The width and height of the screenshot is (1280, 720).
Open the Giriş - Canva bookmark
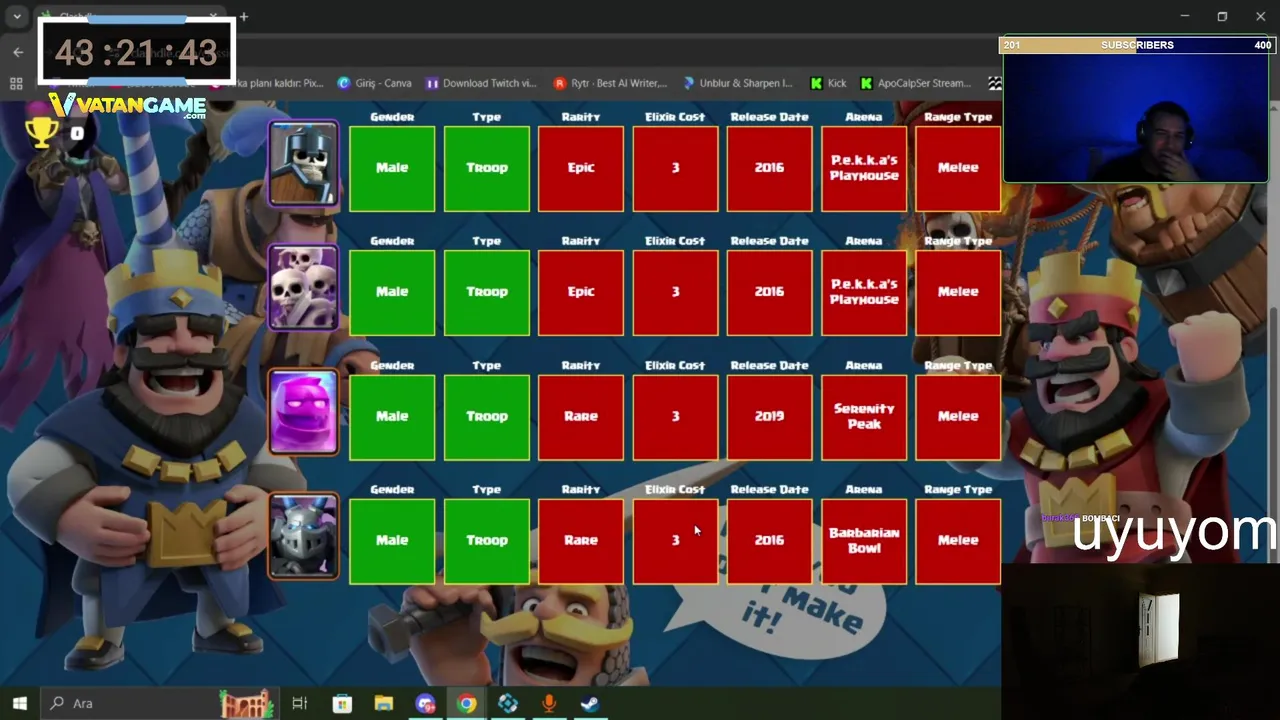[x=375, y=83]
